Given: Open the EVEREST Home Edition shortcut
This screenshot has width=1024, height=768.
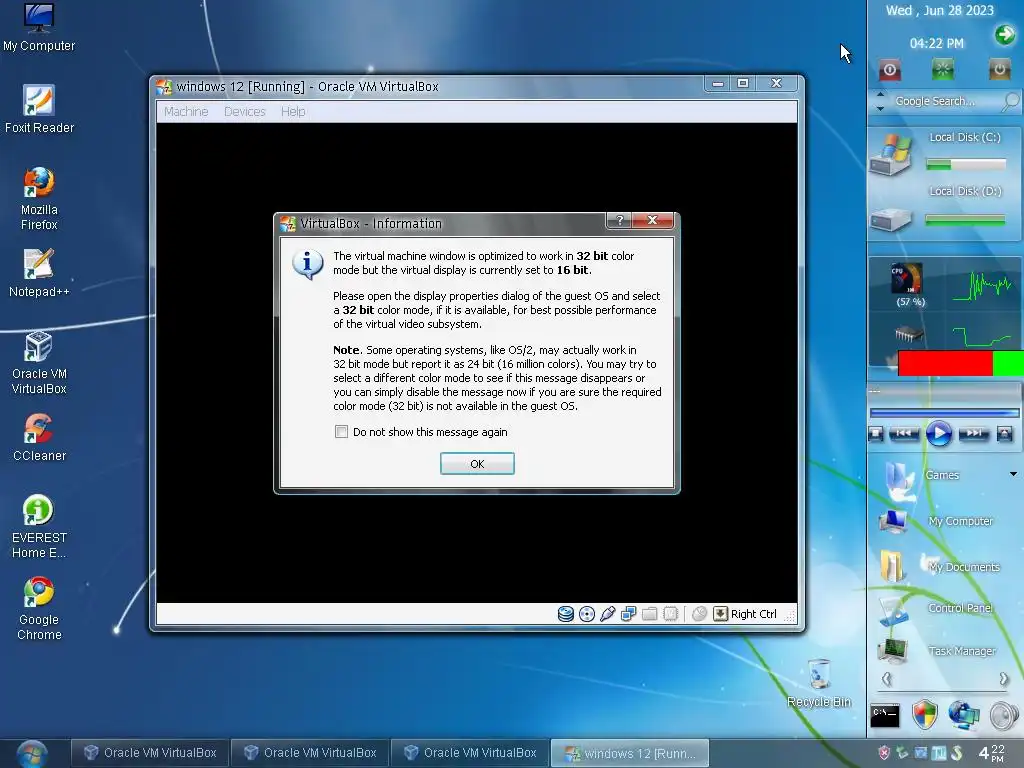Looking at the screenshot, I should pyautogui.click(x=39, y=527).
